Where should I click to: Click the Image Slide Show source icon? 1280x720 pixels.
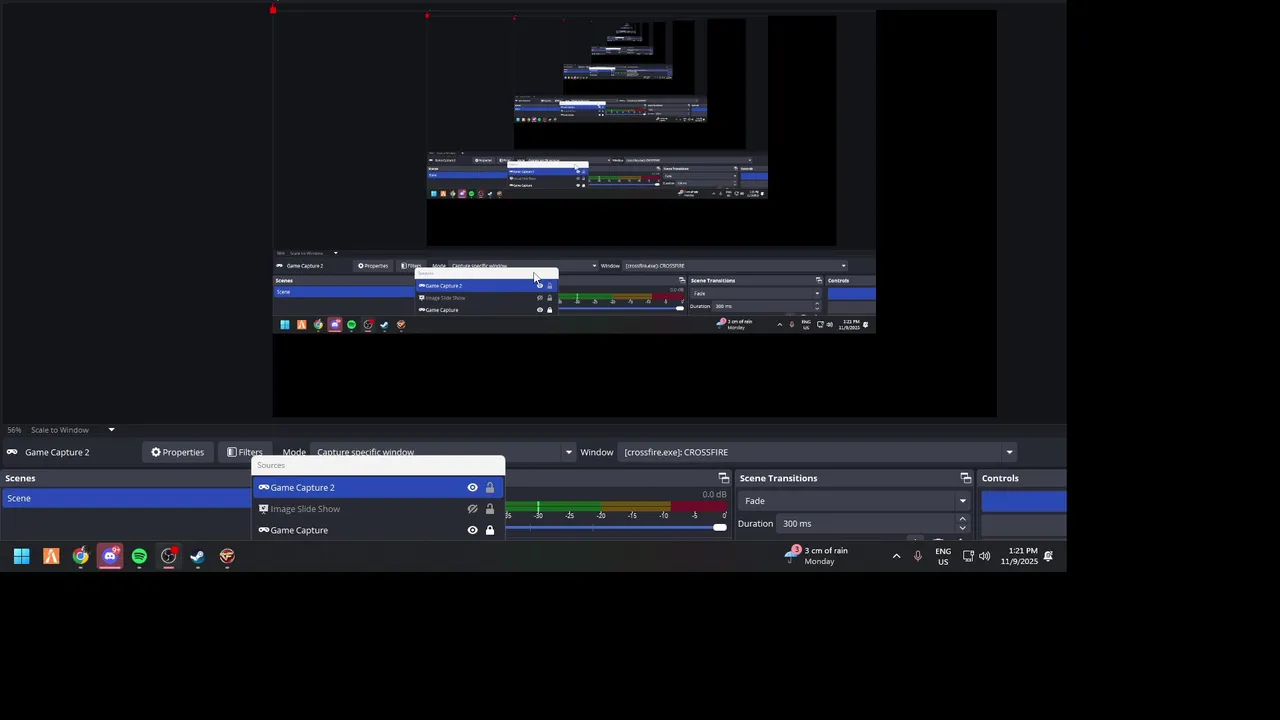(x=264, y=509)
